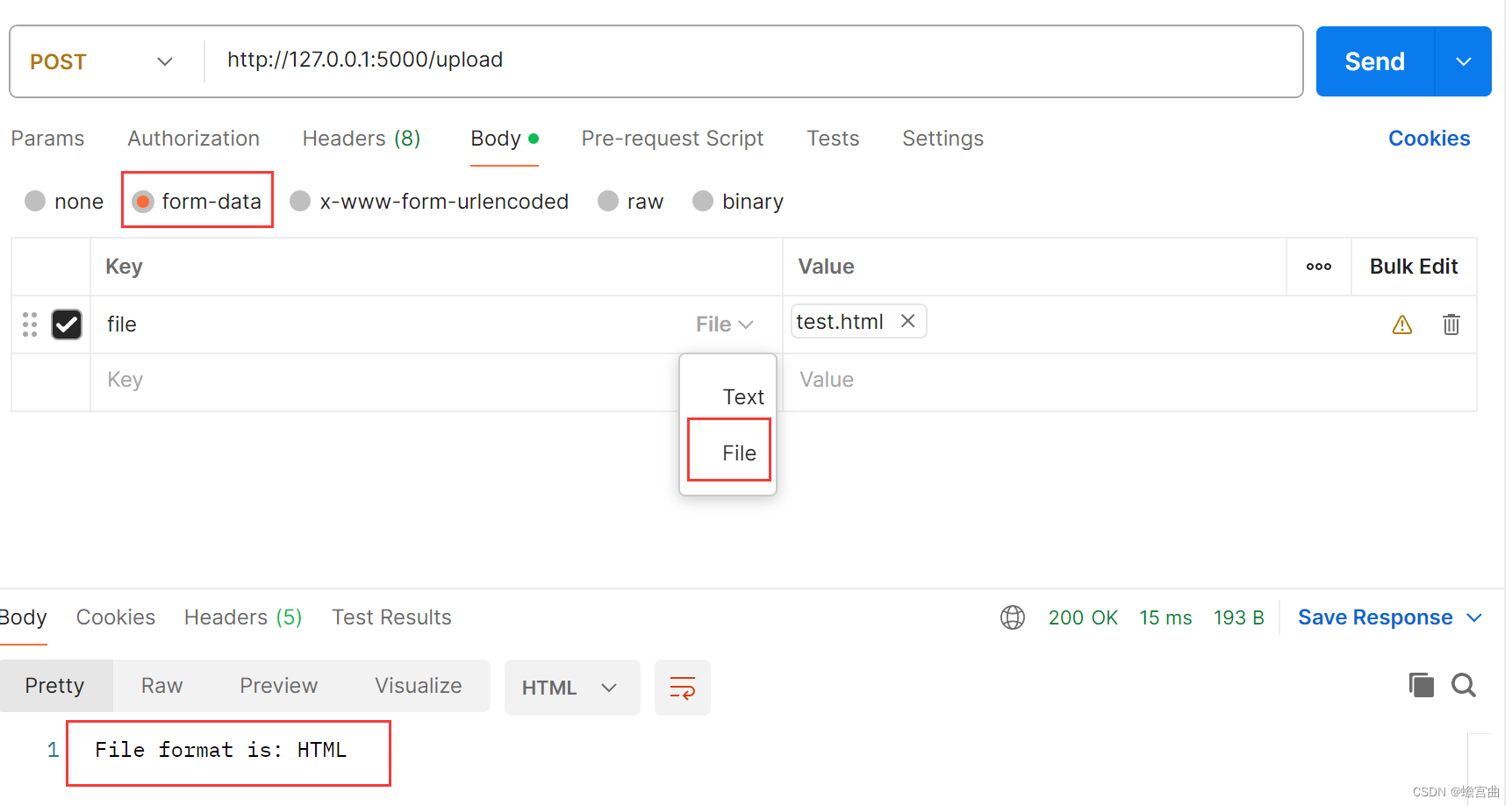
Task: Open the request Body tab
Action: coord(504,139)
